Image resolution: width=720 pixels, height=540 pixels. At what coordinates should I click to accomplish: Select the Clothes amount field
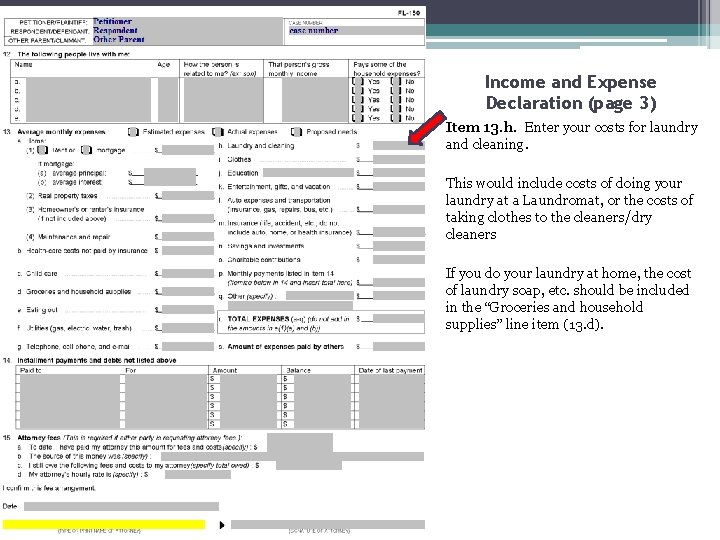click(x=399, y=159)
